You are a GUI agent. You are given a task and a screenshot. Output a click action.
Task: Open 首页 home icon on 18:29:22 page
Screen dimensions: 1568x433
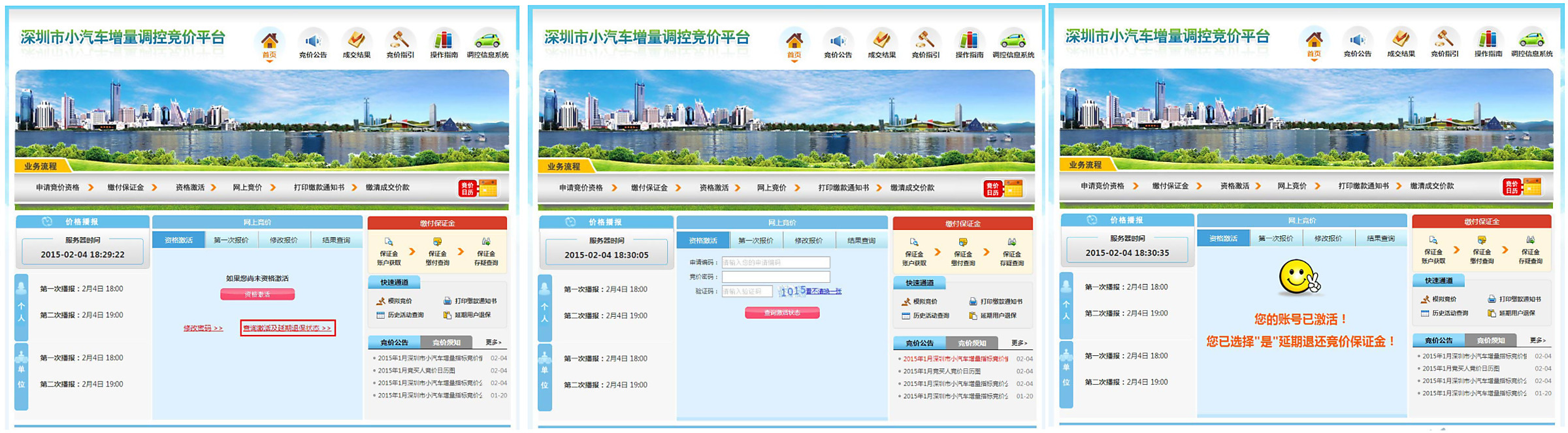[269, 40]
